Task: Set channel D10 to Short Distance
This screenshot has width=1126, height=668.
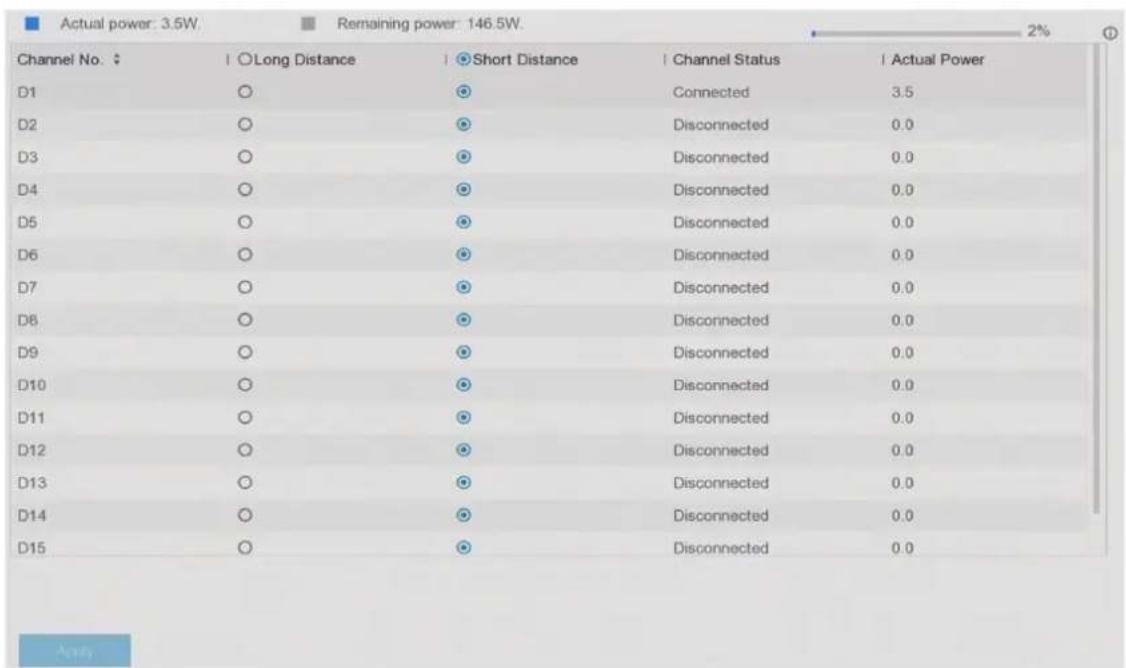Action: pyautogui.click(x=464, y=385)
